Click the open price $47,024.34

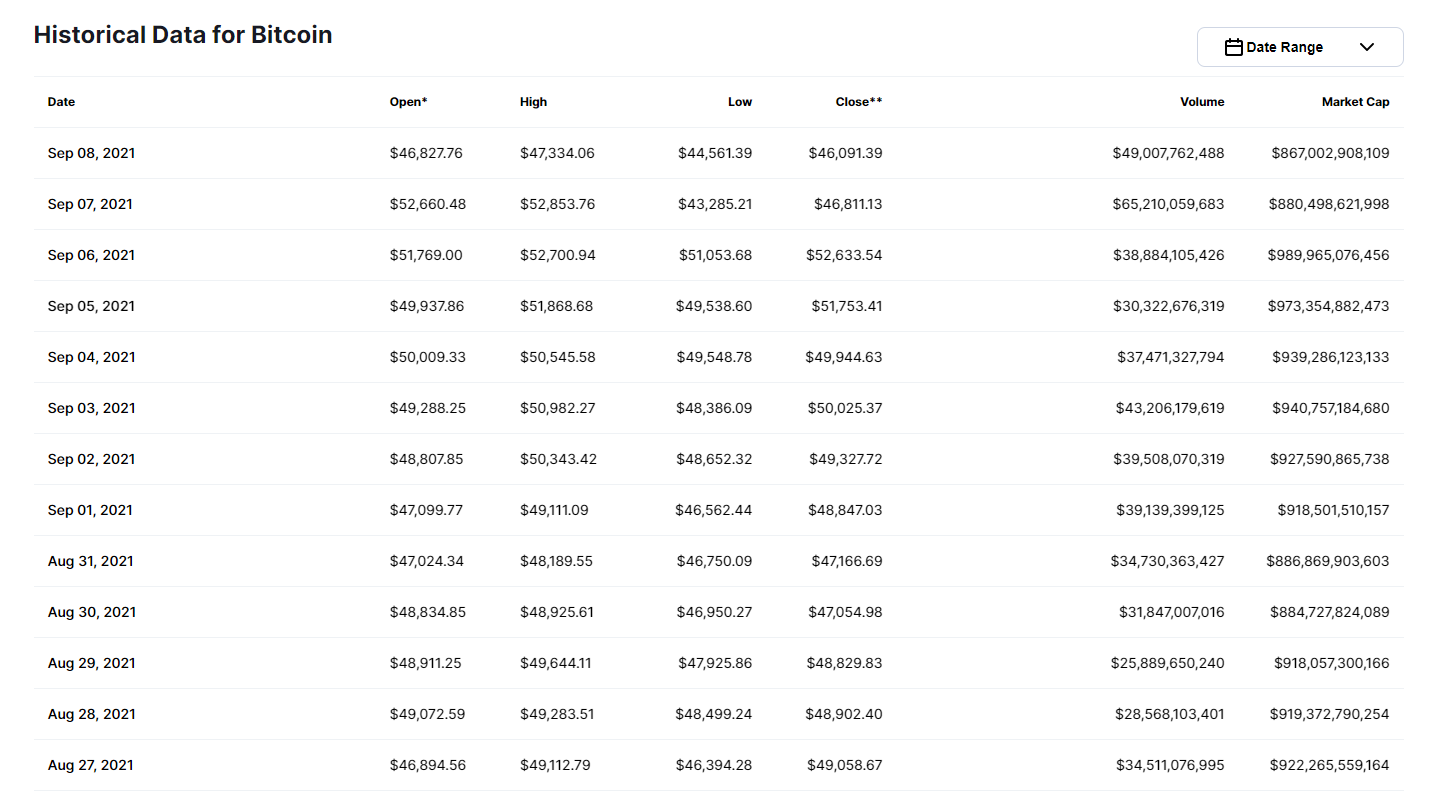(x=427, y=561)
